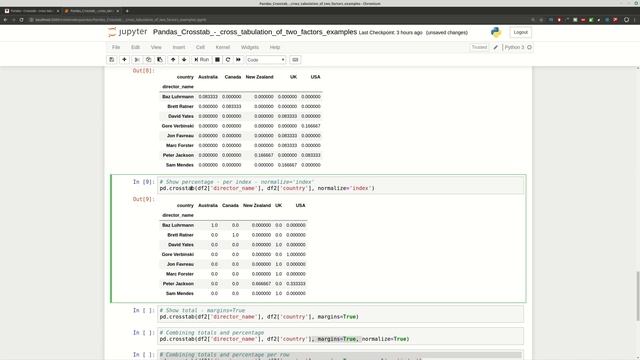Open the View menu
The image size is (640, 360).
[156, 47]
